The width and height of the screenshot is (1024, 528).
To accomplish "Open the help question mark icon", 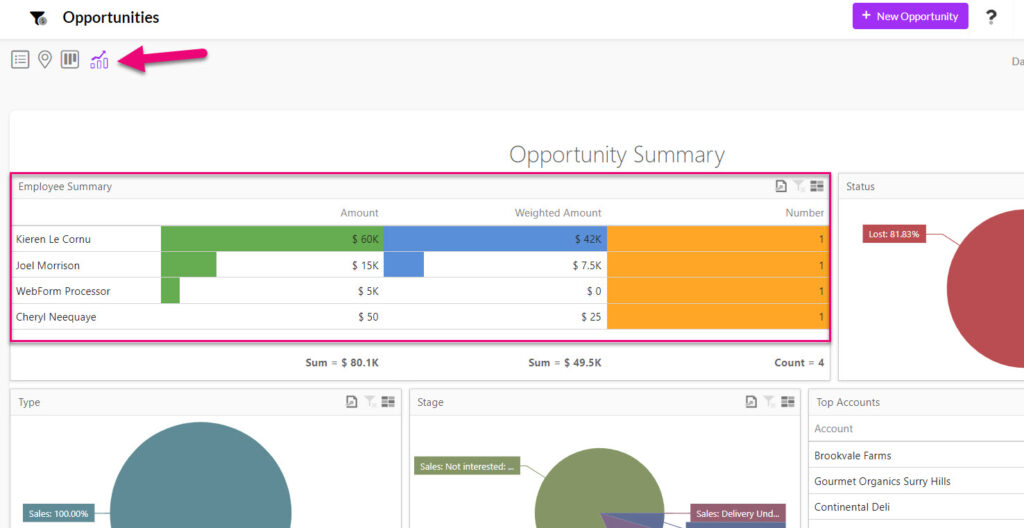I will pos(991,17).
